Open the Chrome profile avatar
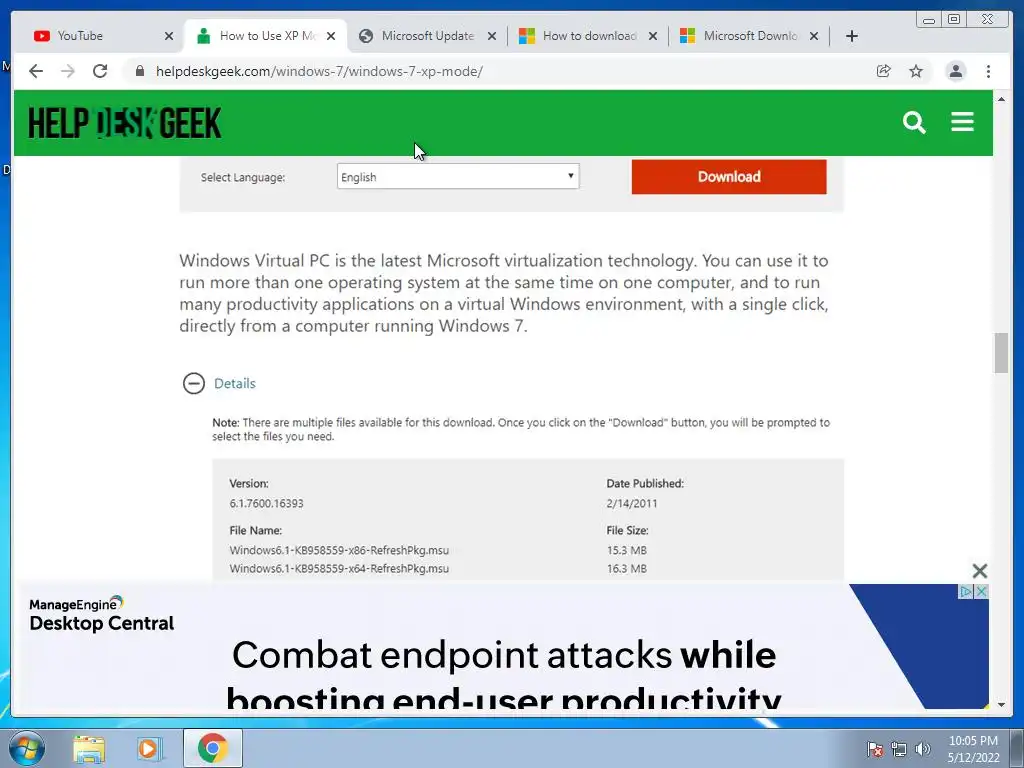 (x=955, y=71)
